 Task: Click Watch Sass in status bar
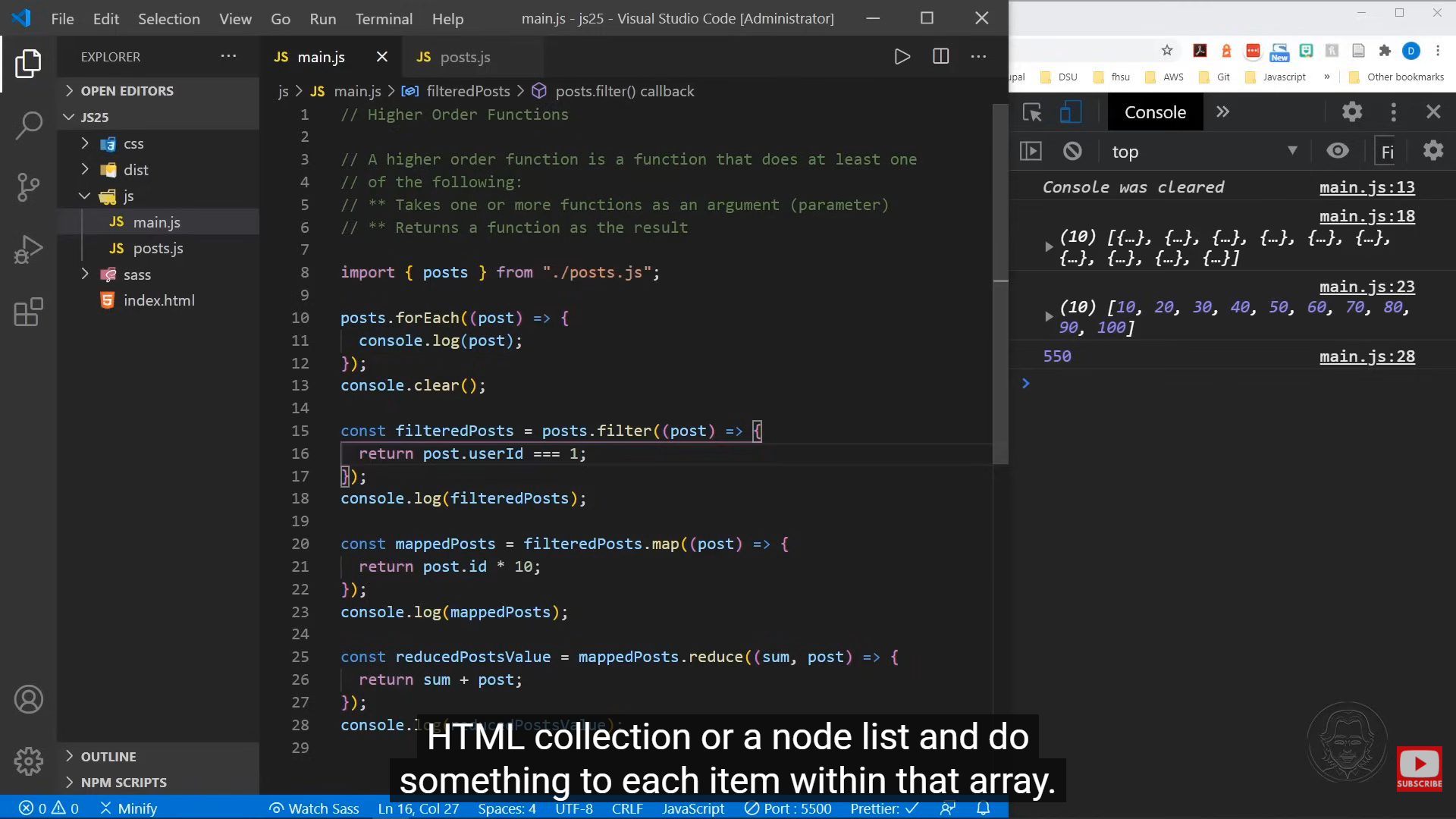[314, 808]
